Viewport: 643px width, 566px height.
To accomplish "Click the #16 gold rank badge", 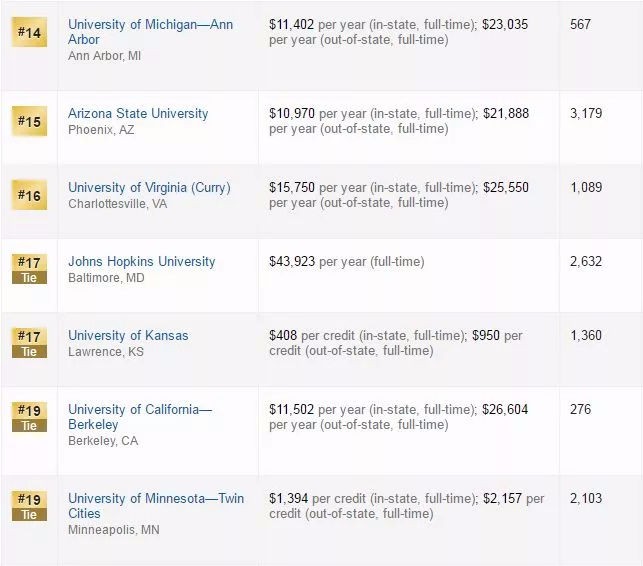I will click(29, 195).
